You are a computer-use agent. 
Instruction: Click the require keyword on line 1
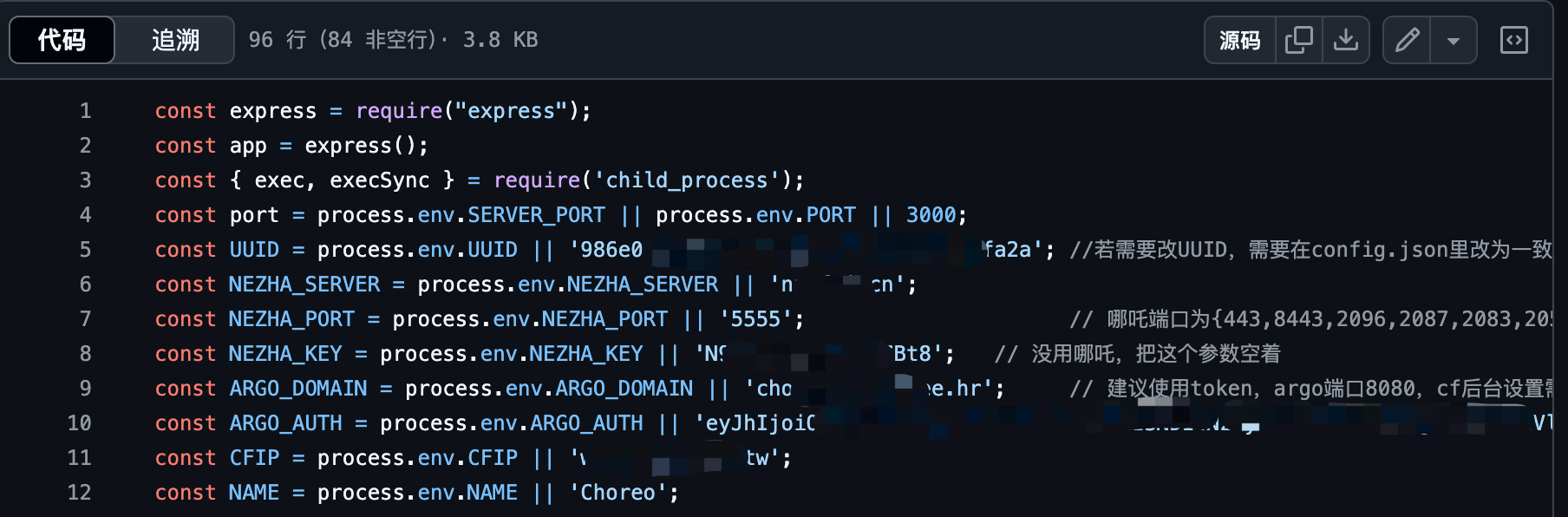tap(399, 111)
